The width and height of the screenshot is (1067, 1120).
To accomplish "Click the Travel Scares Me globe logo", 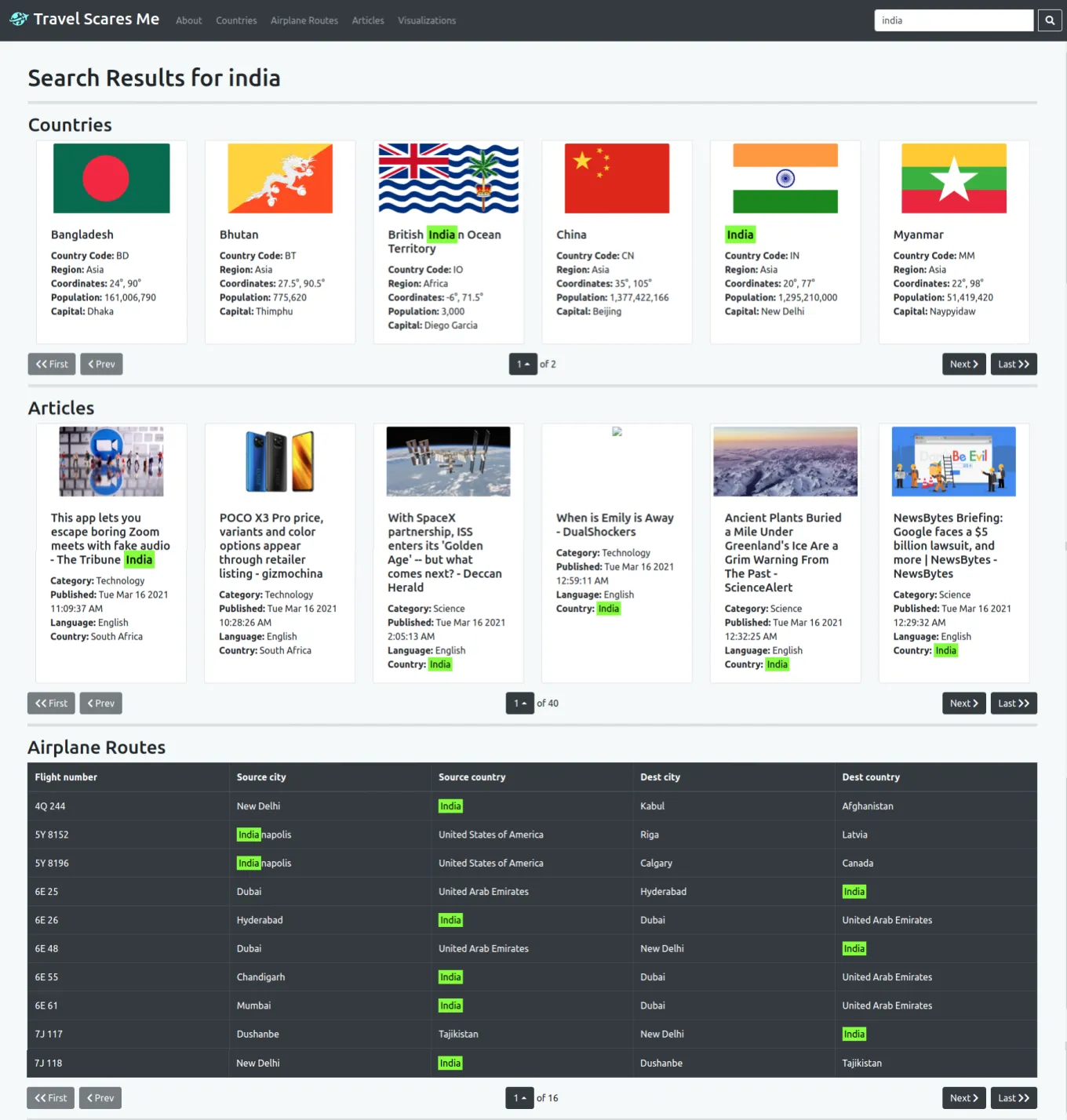I will [x=17, y=19].
